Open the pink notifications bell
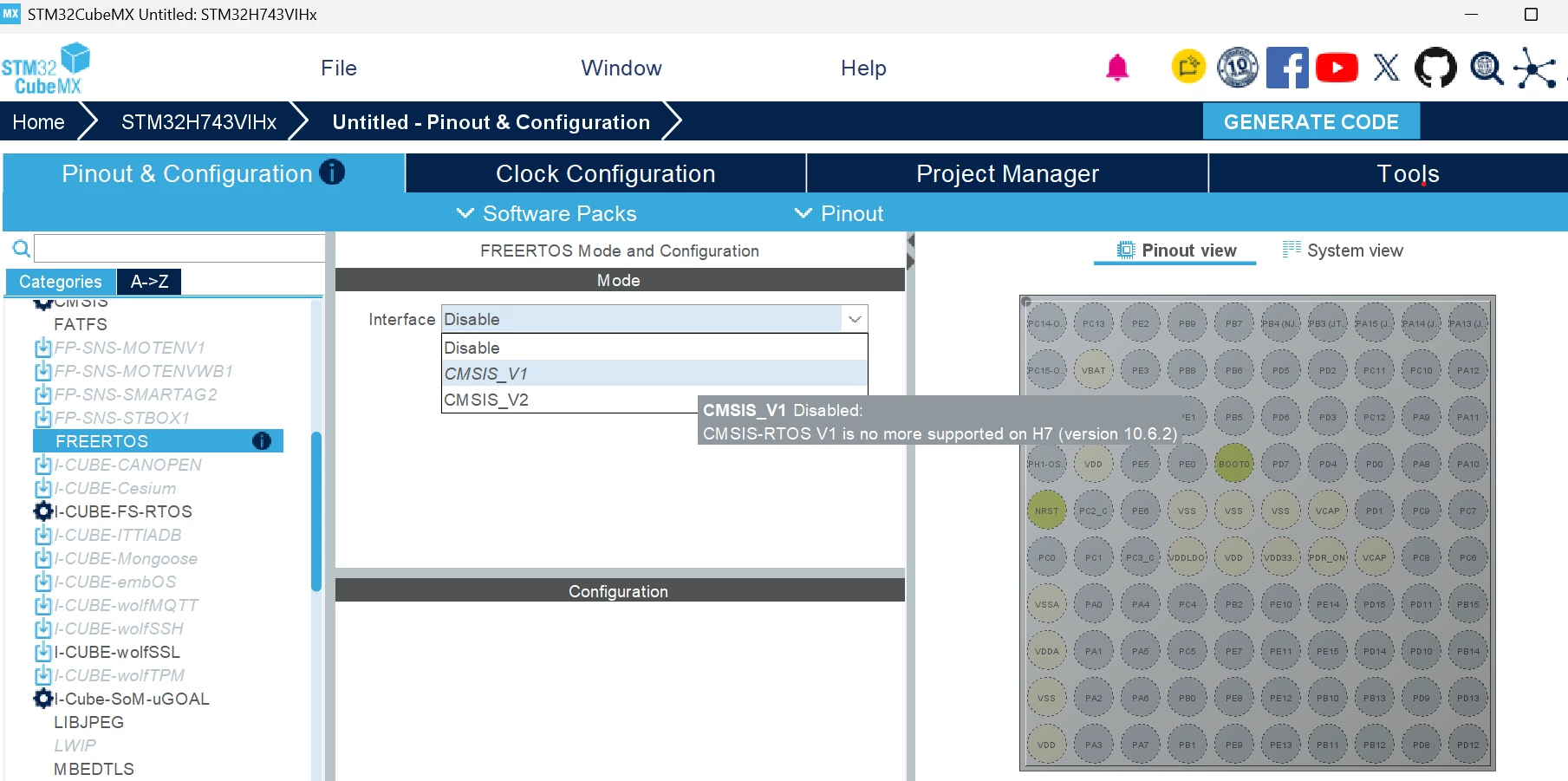The image size is (1568, 781). click(1117, 68)
